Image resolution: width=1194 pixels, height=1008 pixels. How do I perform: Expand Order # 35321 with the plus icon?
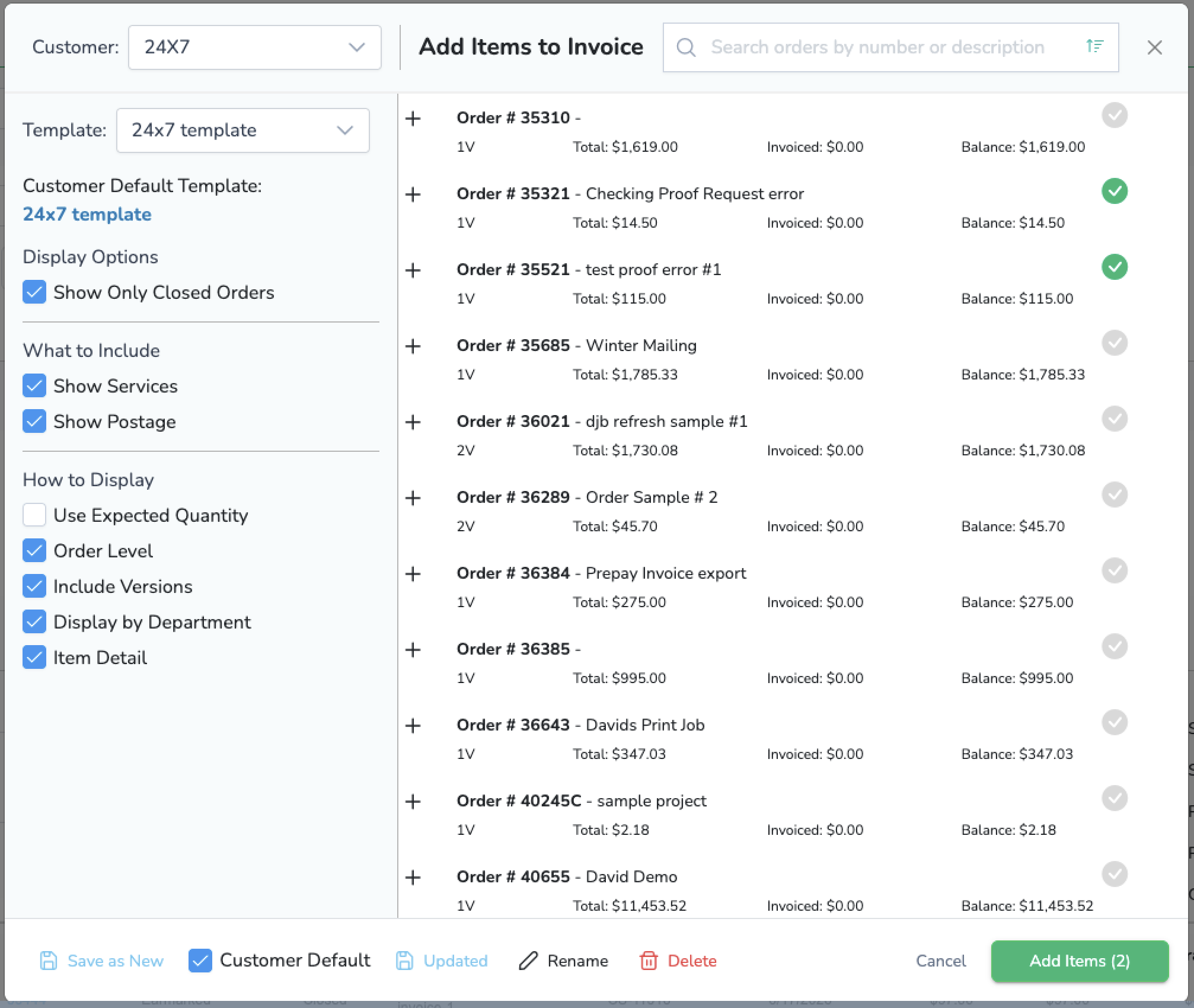click(x=413, y=194)
